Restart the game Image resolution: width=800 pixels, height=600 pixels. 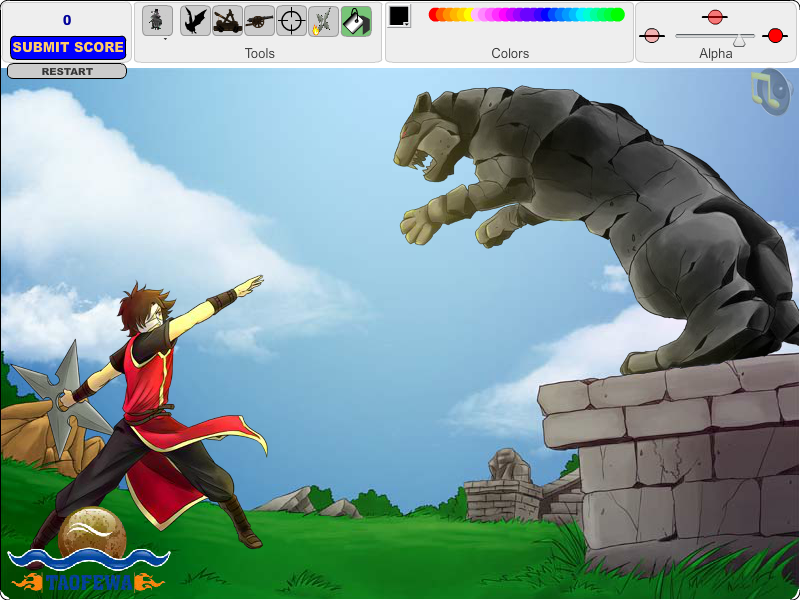pyautogui.click(x=67, y=71)
